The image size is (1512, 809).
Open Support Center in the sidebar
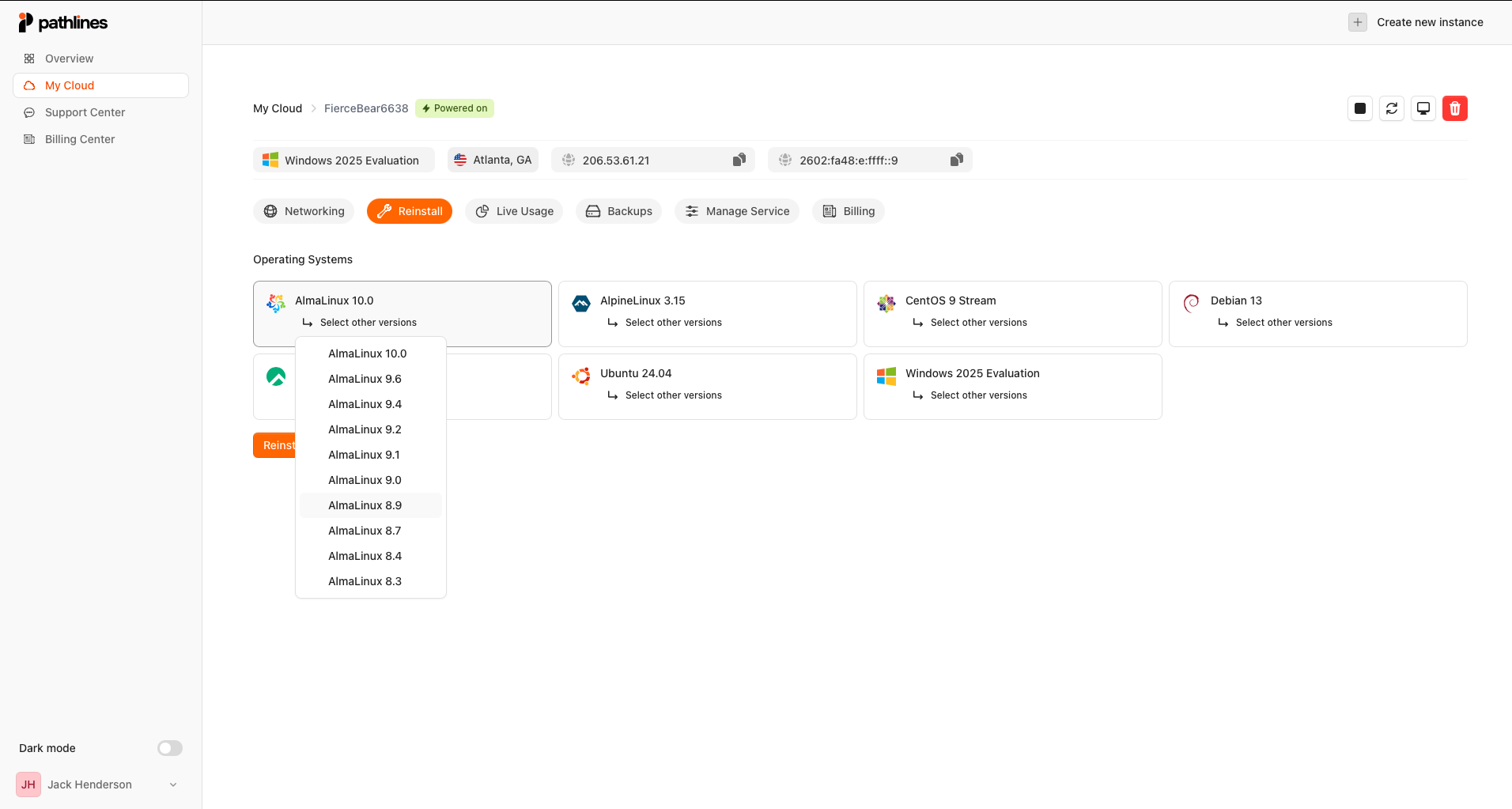coord(85,112)
